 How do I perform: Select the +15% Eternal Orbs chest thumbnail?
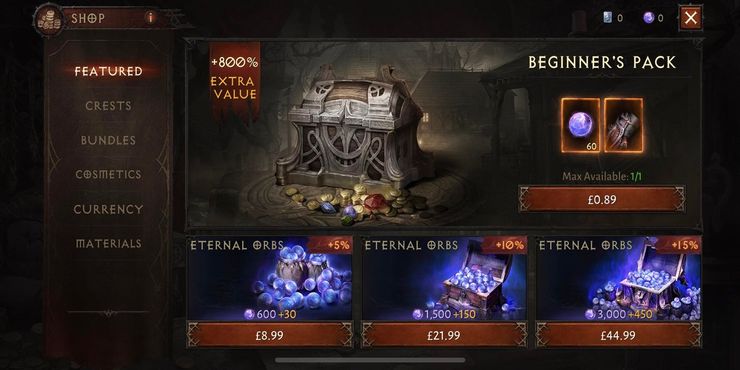[x=618, y=279]
